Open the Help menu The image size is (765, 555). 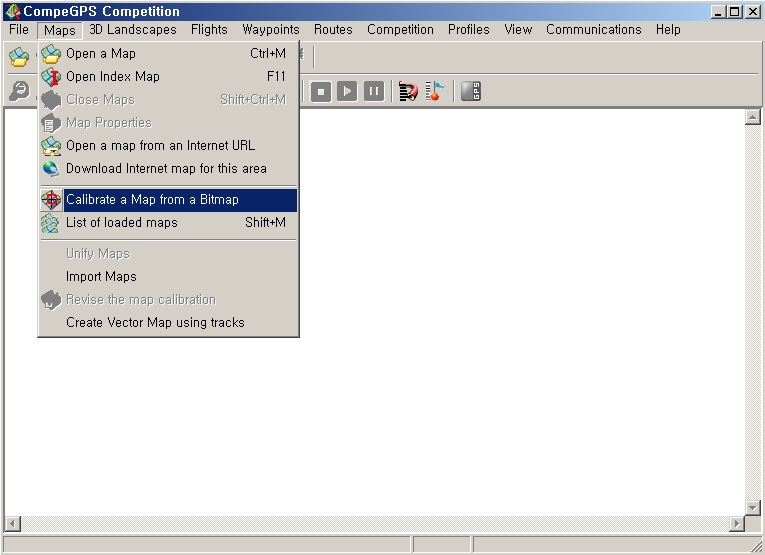(x=668, y=30)
